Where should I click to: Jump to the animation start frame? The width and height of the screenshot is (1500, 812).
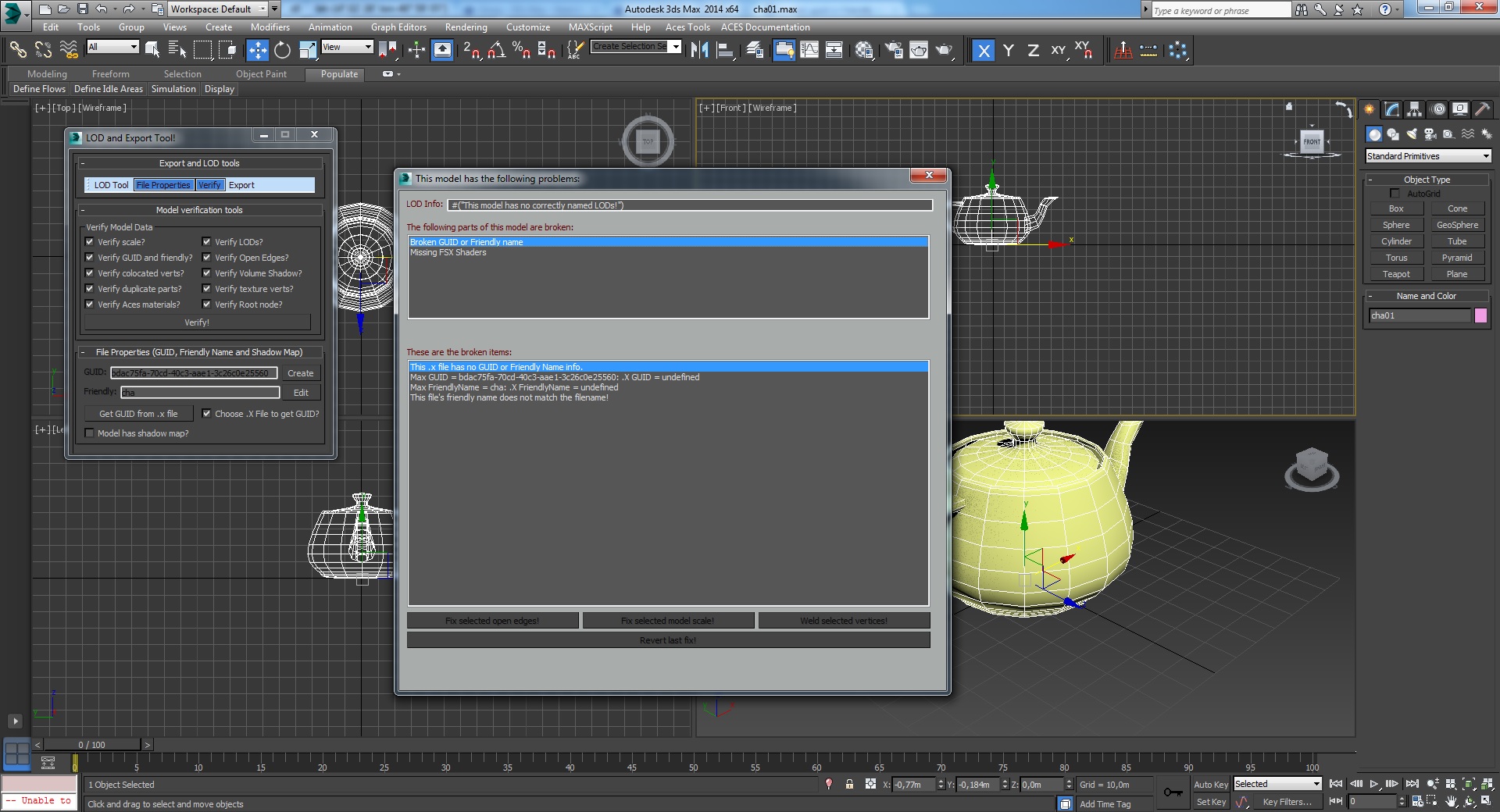[1336, 784]
